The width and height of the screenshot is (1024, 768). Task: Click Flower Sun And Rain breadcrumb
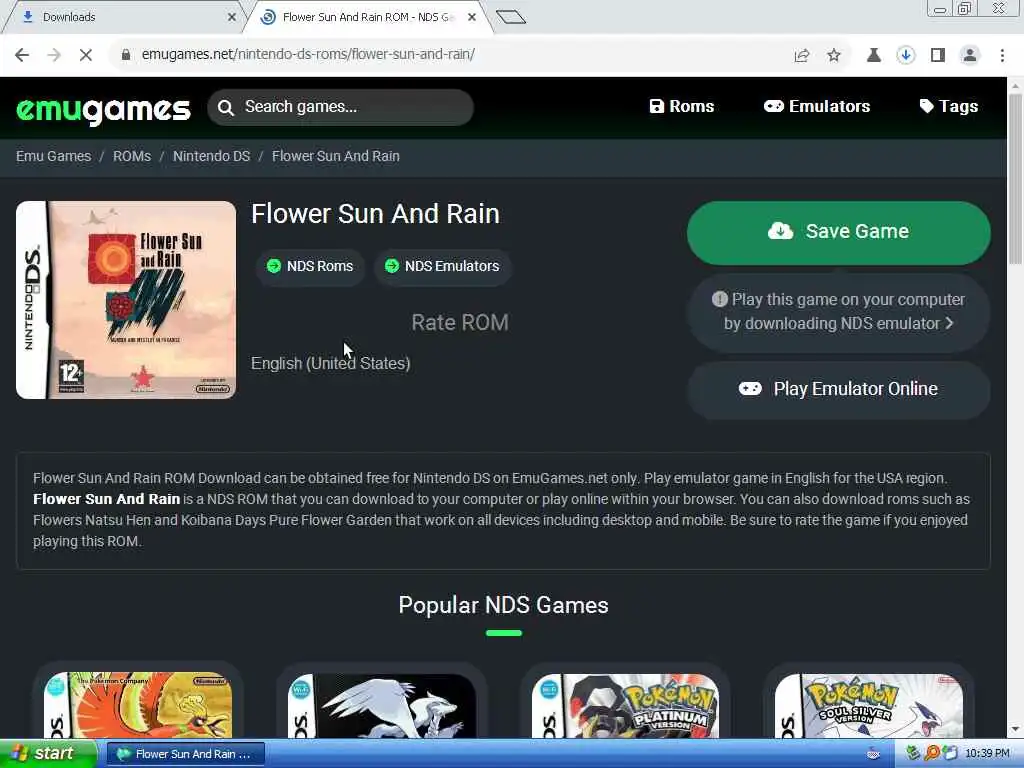click(336, 156)
